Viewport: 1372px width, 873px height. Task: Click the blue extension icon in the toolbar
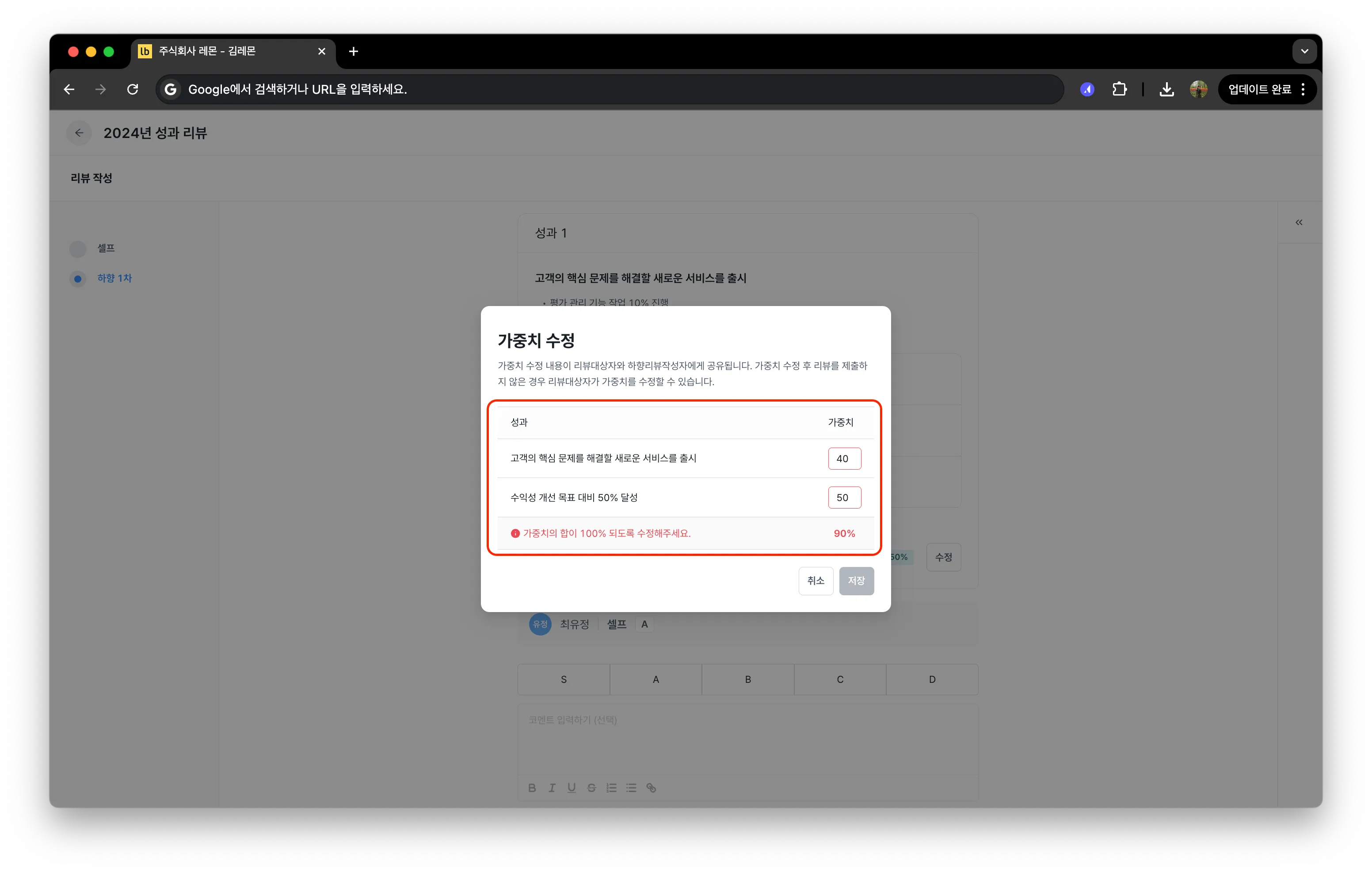tap(1087, 89)
